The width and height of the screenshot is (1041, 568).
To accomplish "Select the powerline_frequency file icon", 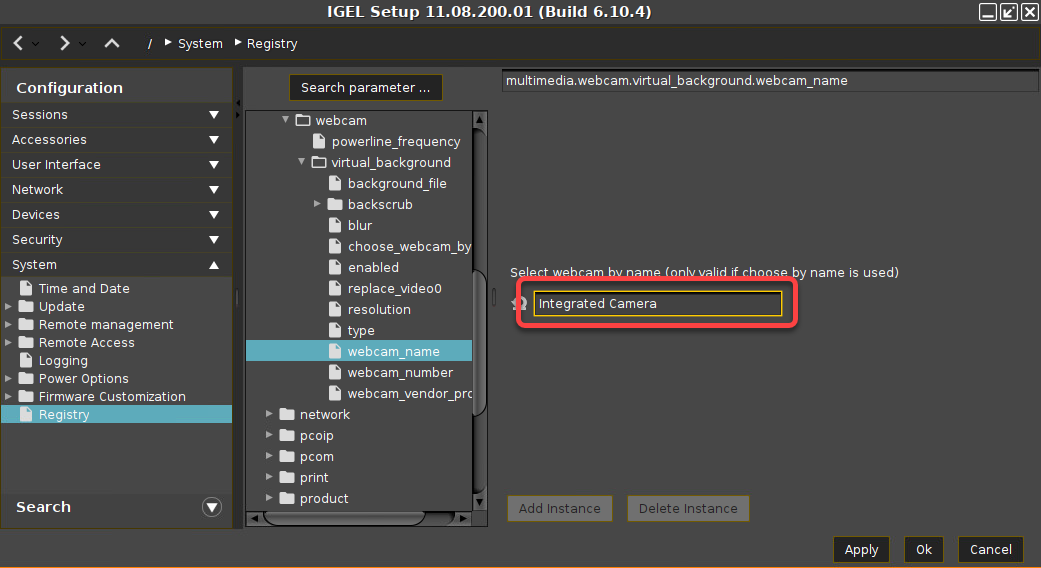I will [319, 142].
